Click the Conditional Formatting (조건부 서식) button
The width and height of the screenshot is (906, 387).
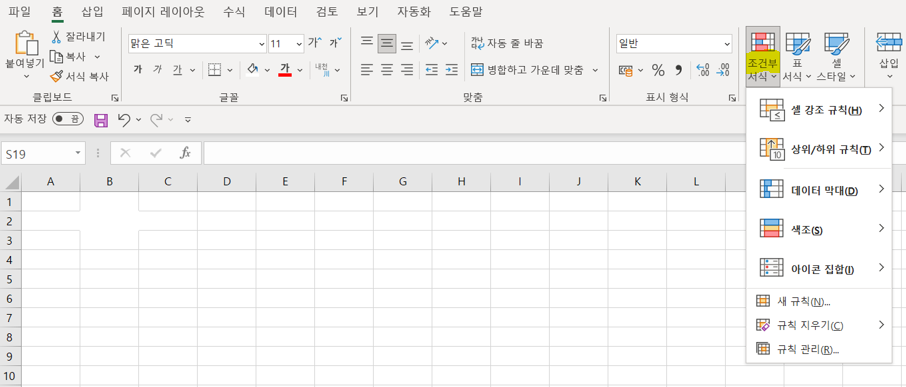[x=763, y=57]
